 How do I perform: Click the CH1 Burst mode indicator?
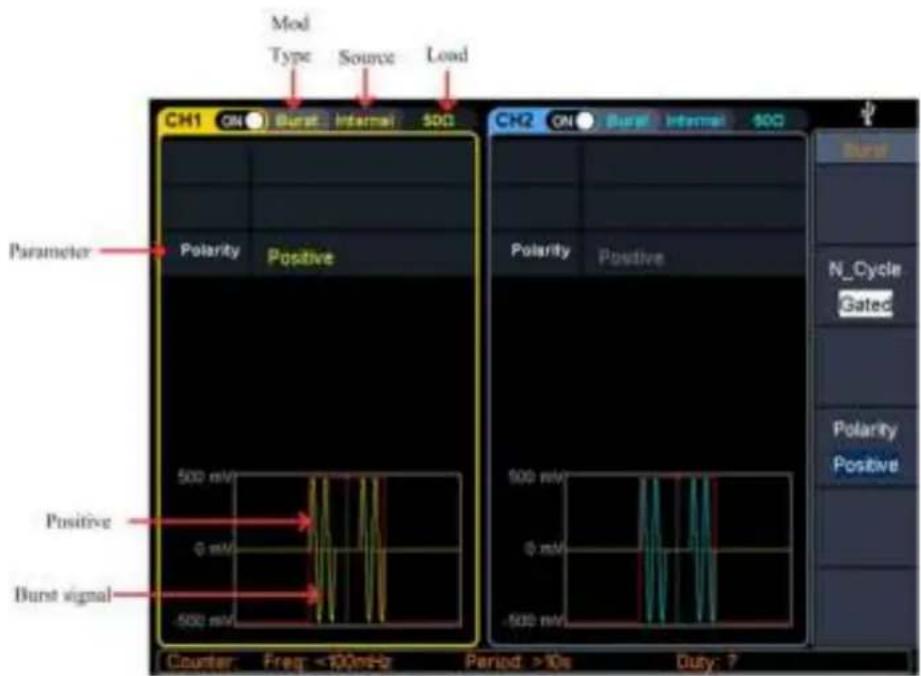pyautogui.click(x=297, y=121)
